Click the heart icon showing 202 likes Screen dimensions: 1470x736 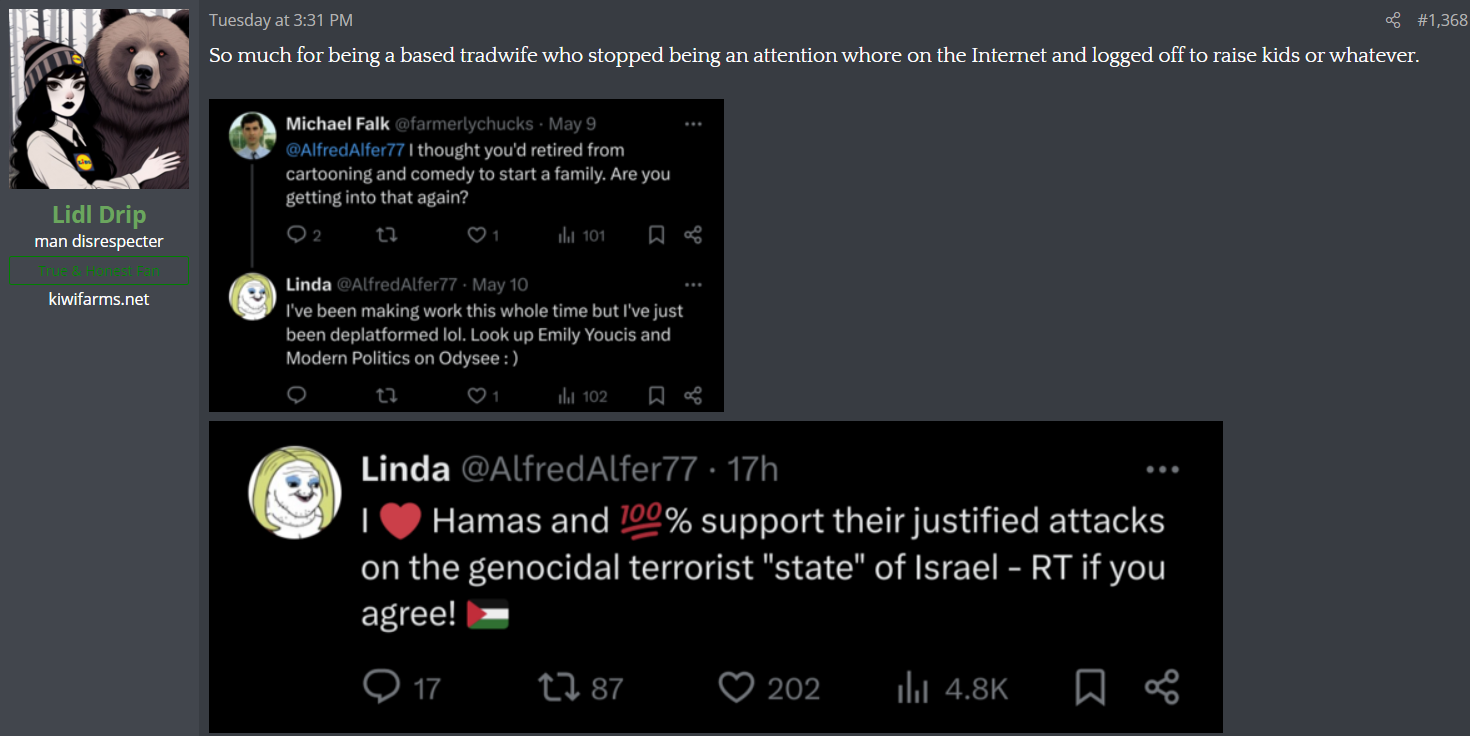pos(736,687)
